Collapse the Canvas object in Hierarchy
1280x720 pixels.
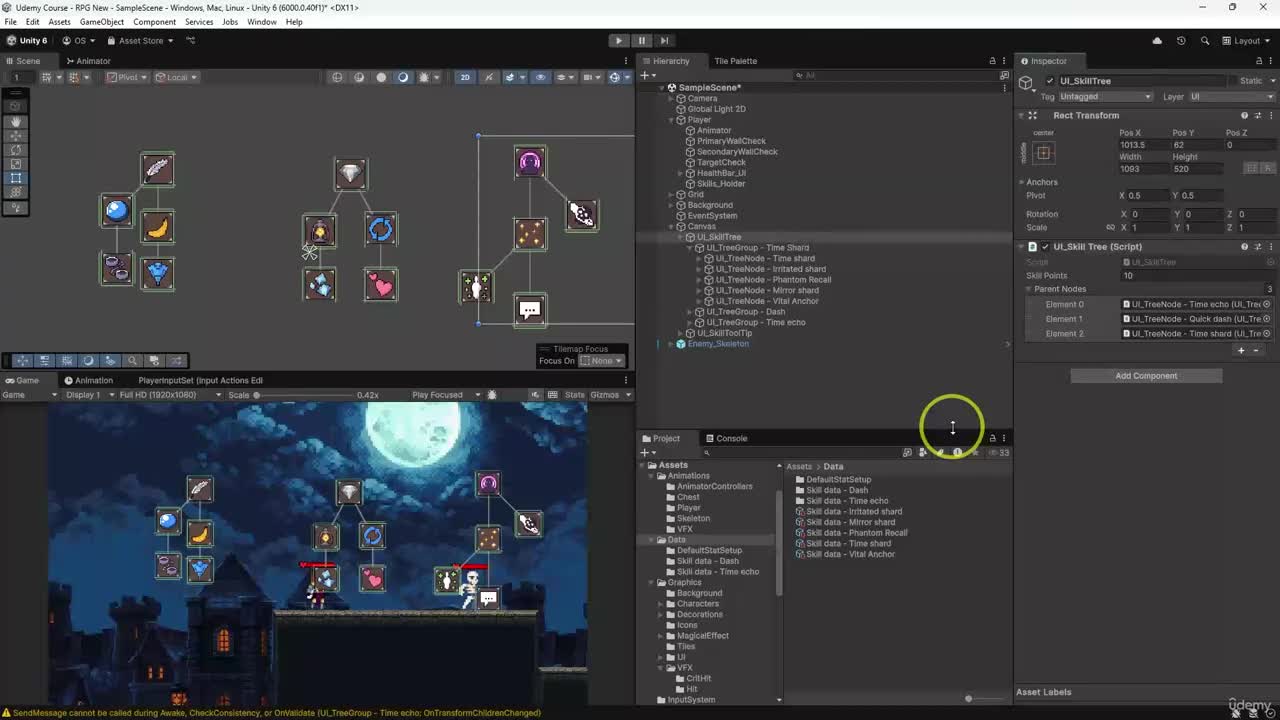pyautogui.click(x=672, y=227)
